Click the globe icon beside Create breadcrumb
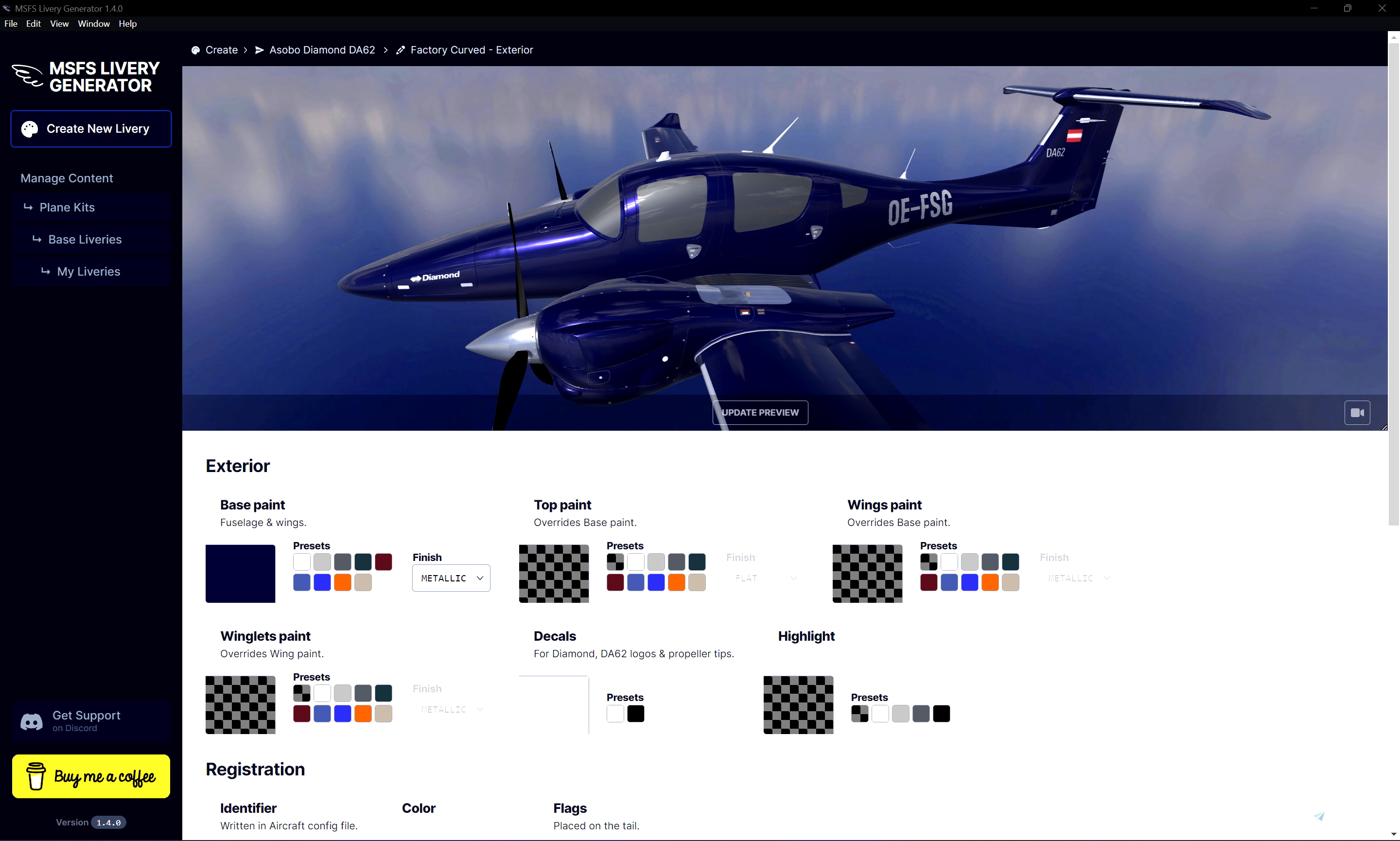 click(195, 50)
